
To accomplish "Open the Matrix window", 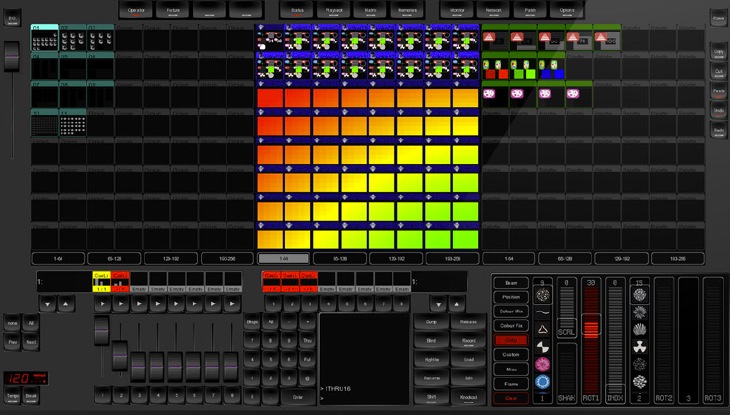I will click(x=370, y=10).
